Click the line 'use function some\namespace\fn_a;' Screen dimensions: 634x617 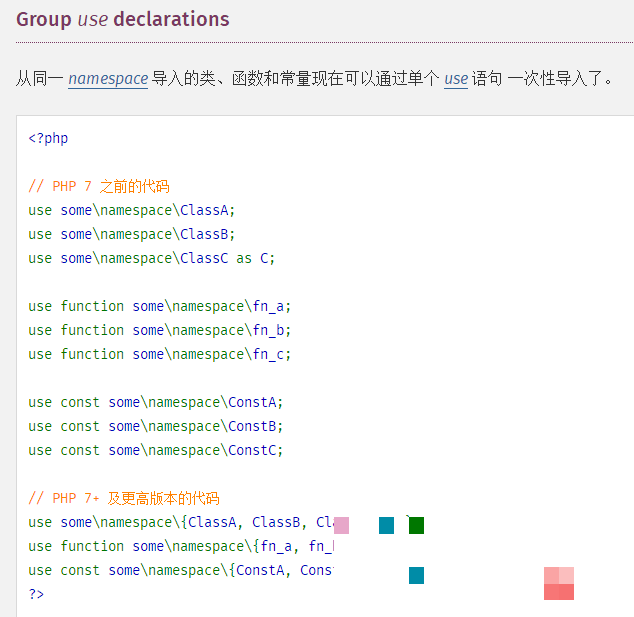(160, 306)
